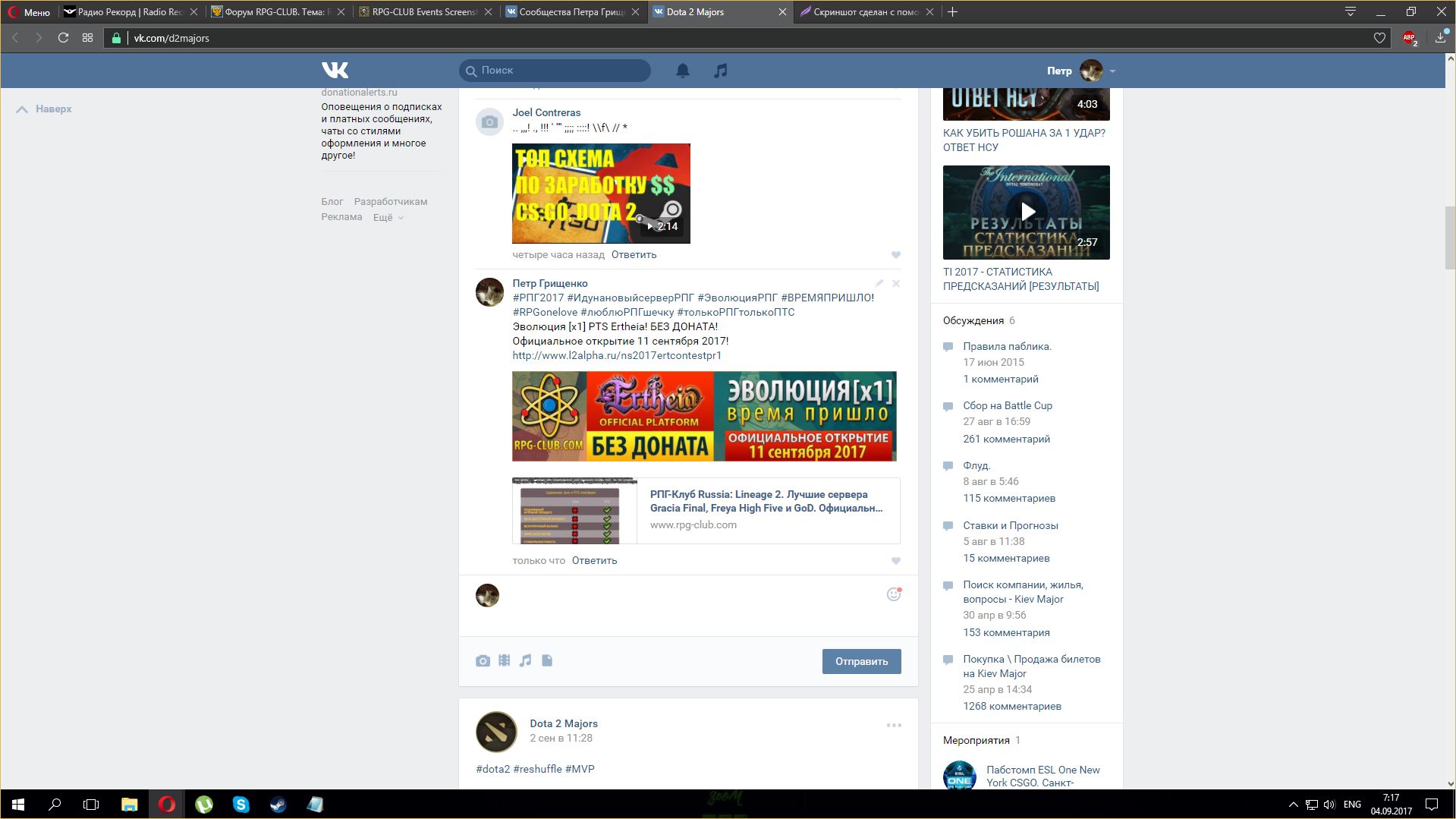The height and width of the screenshot is (819, 1456).
Task: Like Петр Грищенко's comment heart
Action: pos(896,561)
